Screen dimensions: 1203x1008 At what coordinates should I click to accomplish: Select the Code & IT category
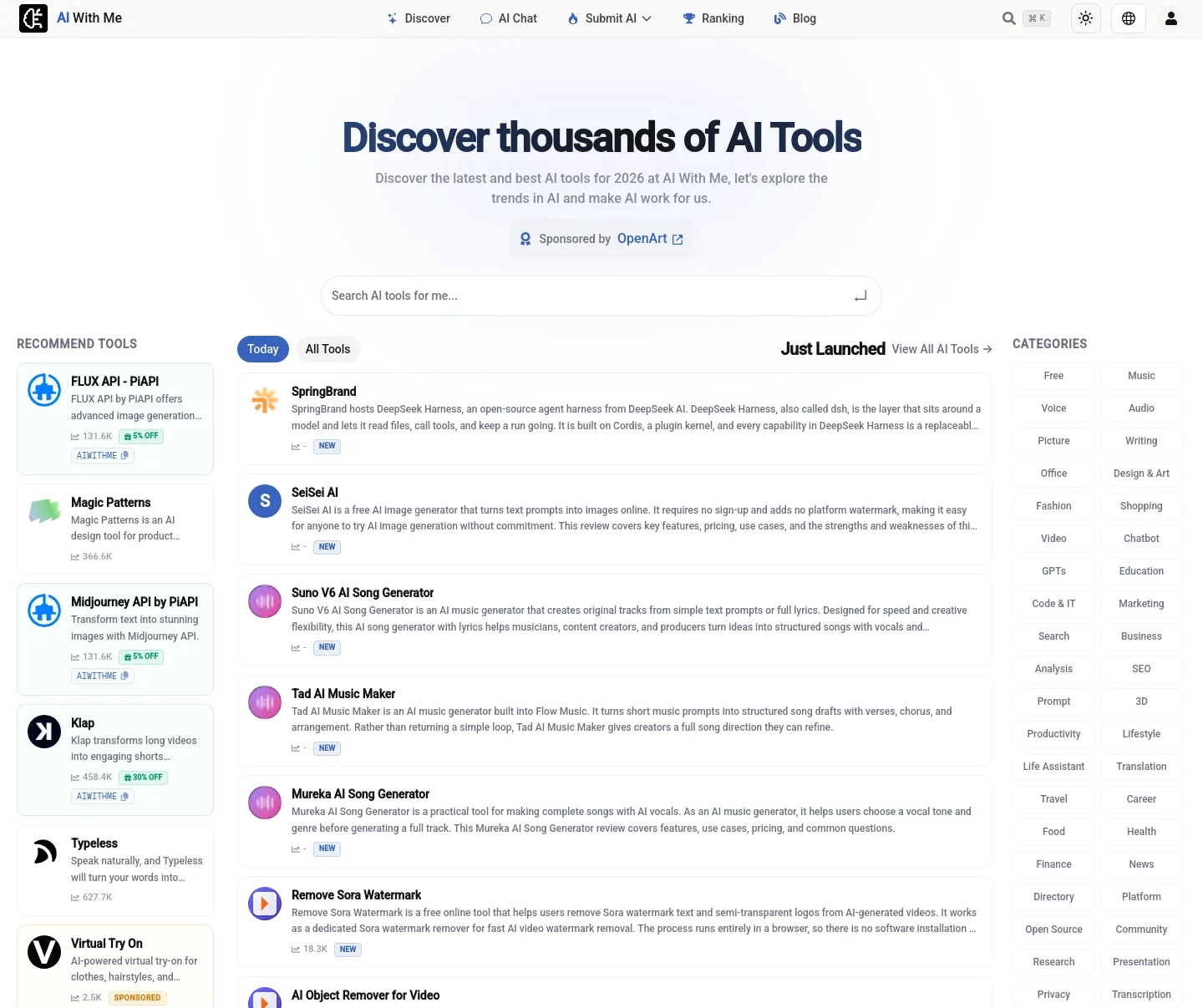click(x=1053, y=604)
